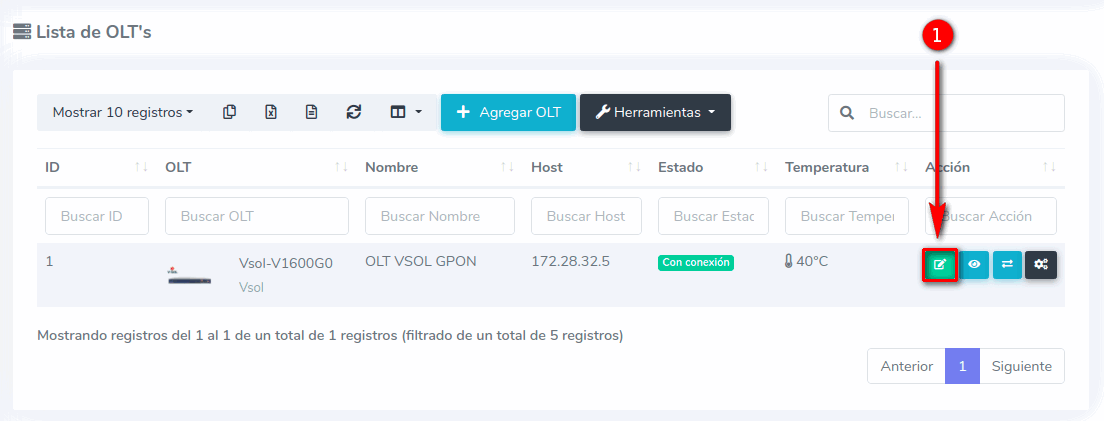Click the blue swap arrows action button

(1007, 265)
